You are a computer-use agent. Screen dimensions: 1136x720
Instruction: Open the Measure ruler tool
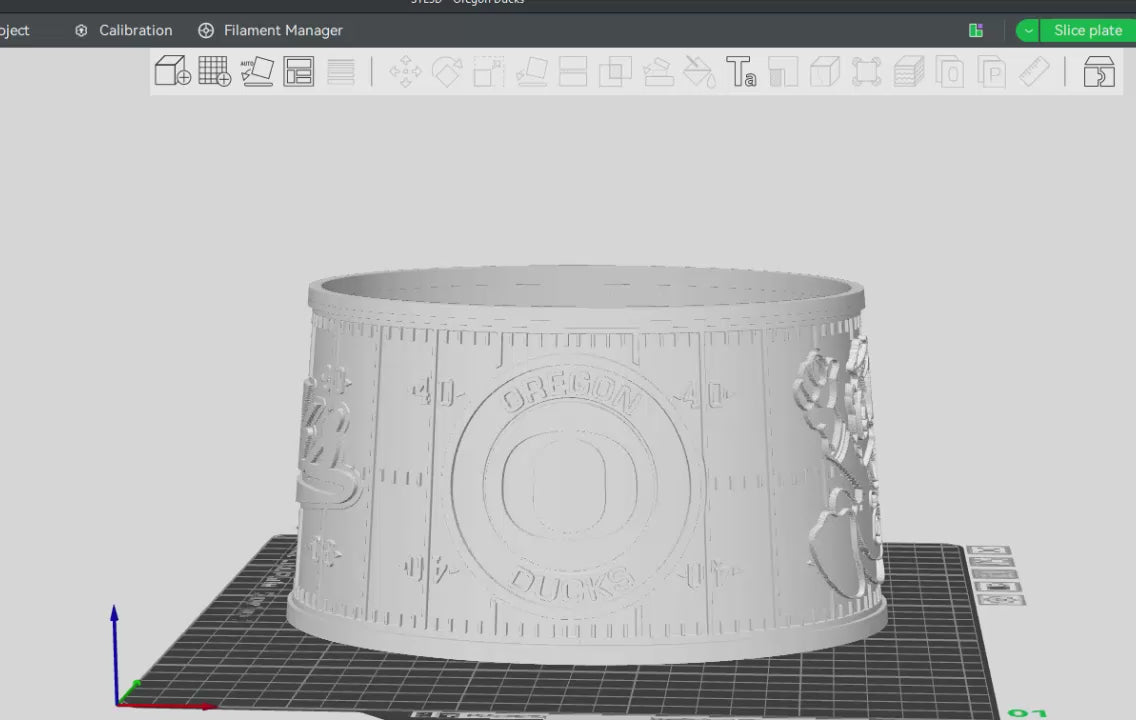click(1034, 72)
